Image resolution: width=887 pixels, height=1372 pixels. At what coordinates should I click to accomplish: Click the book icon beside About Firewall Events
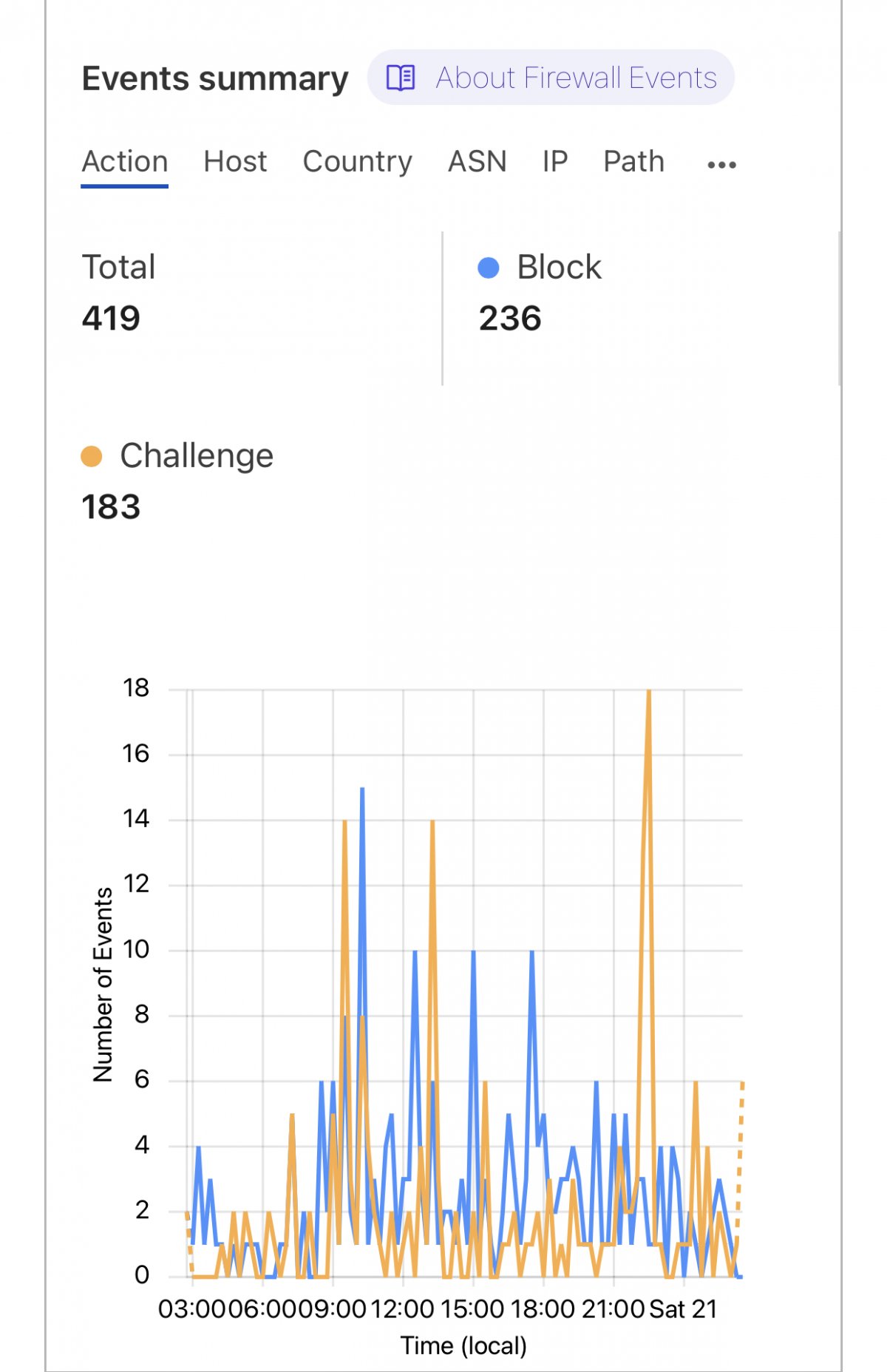(x=401, y=78)
